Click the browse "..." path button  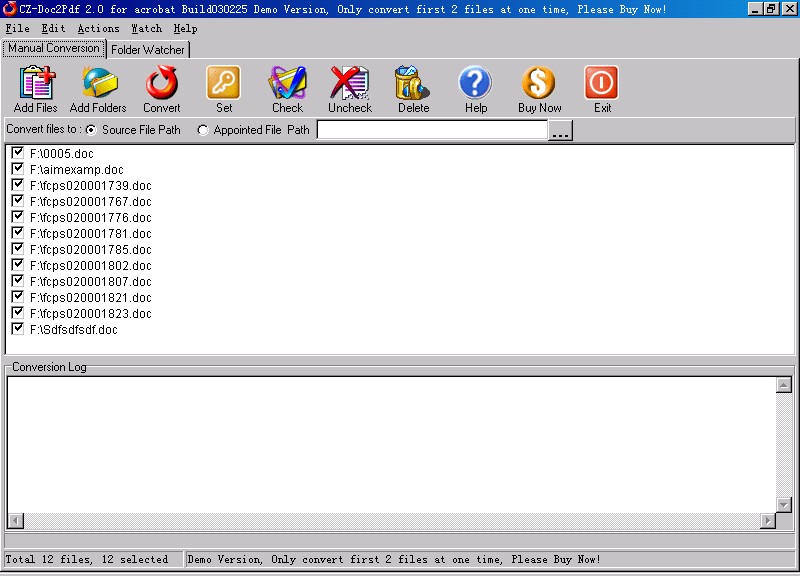[560, 131]
